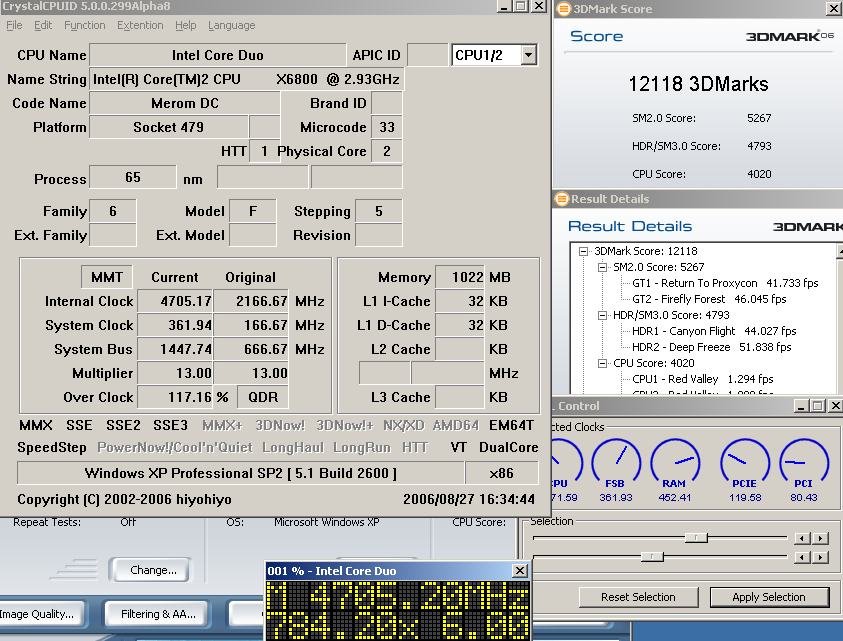Close the CrystalCPUID window
Image resolution: width=843 pixels, height=641 pixels.
pos(539,6)
